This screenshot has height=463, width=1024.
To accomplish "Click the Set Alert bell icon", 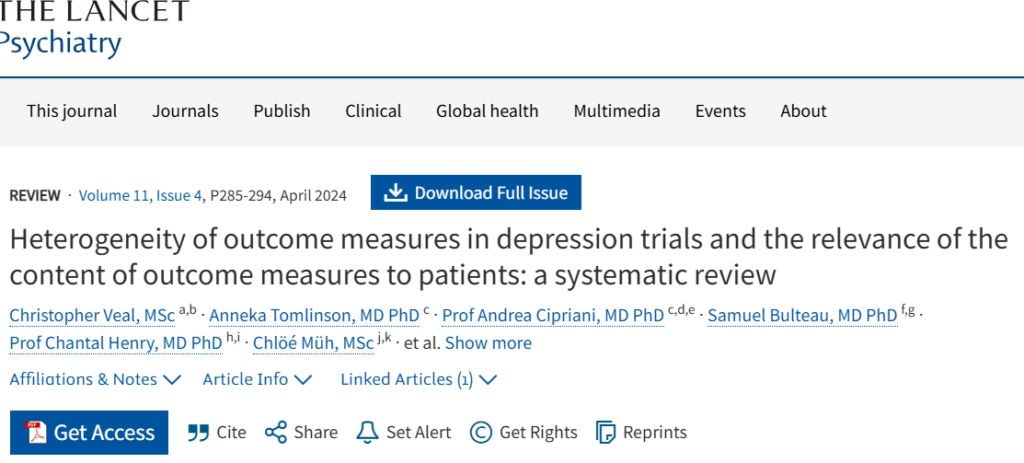I will (368, 432).
